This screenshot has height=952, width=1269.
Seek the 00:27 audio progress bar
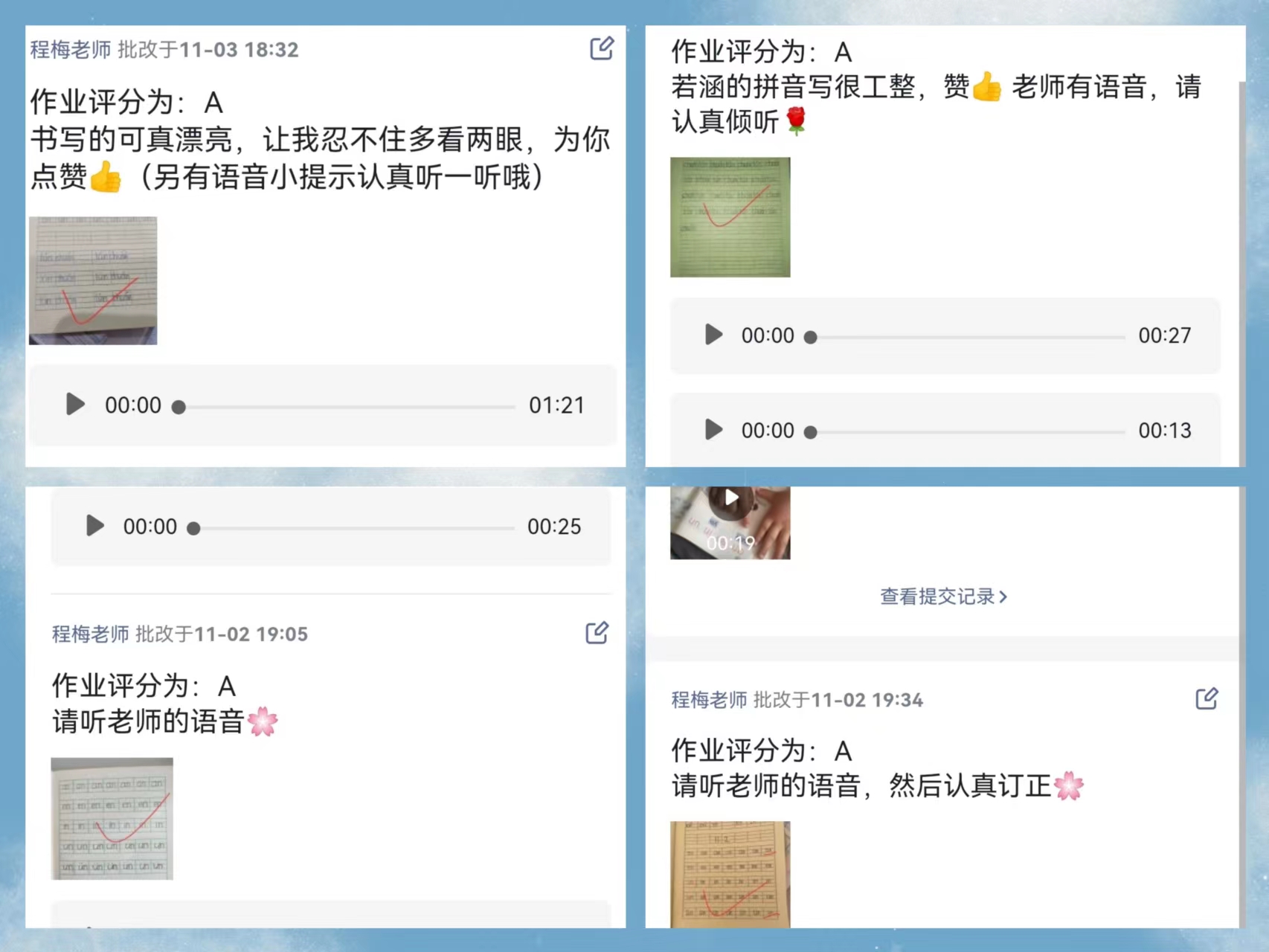pos(966,338)
